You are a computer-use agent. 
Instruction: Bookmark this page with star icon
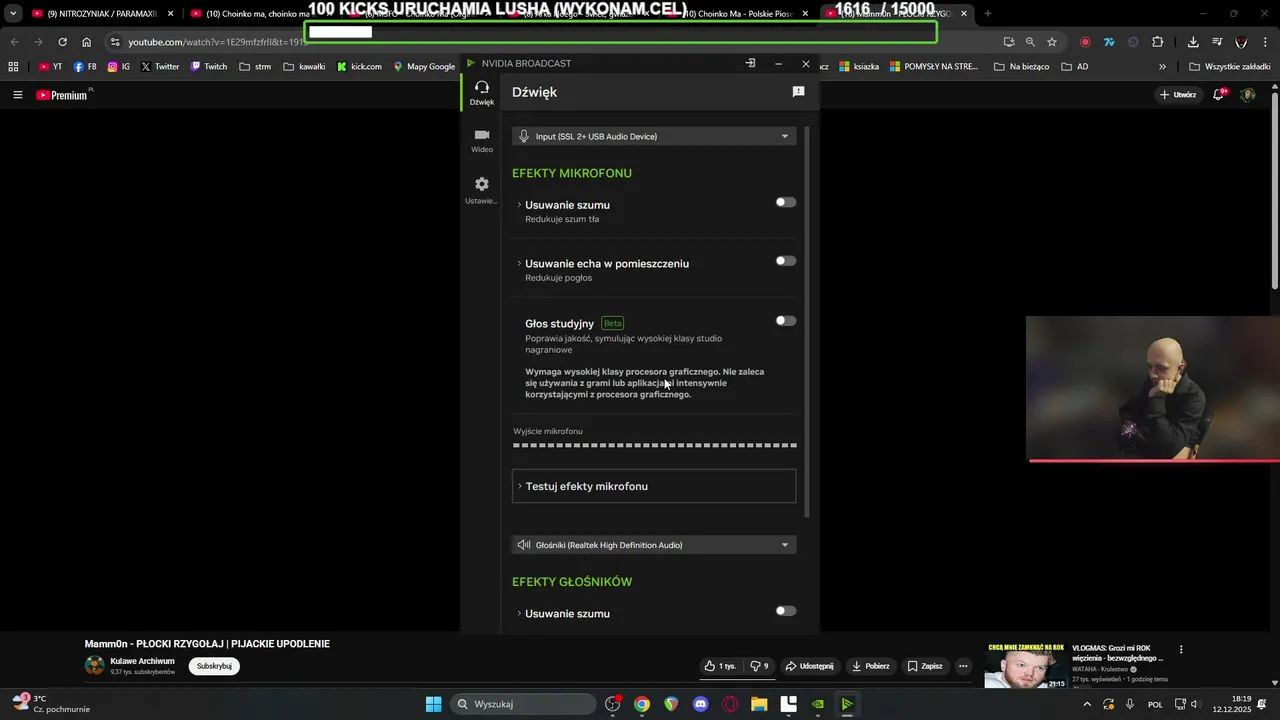1052,42
